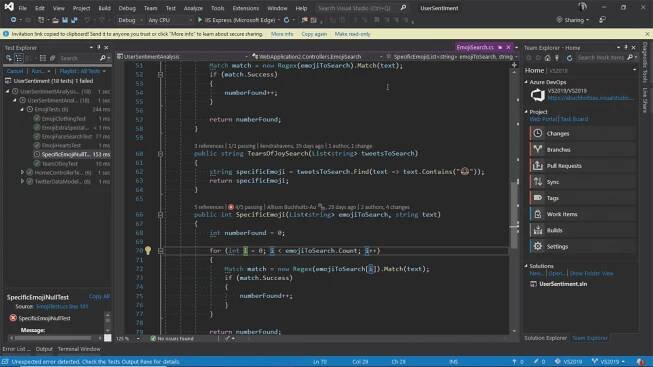Collapse the EmojiTests (6) node
Screen dimensions: 653x367
tap(22, 109)
